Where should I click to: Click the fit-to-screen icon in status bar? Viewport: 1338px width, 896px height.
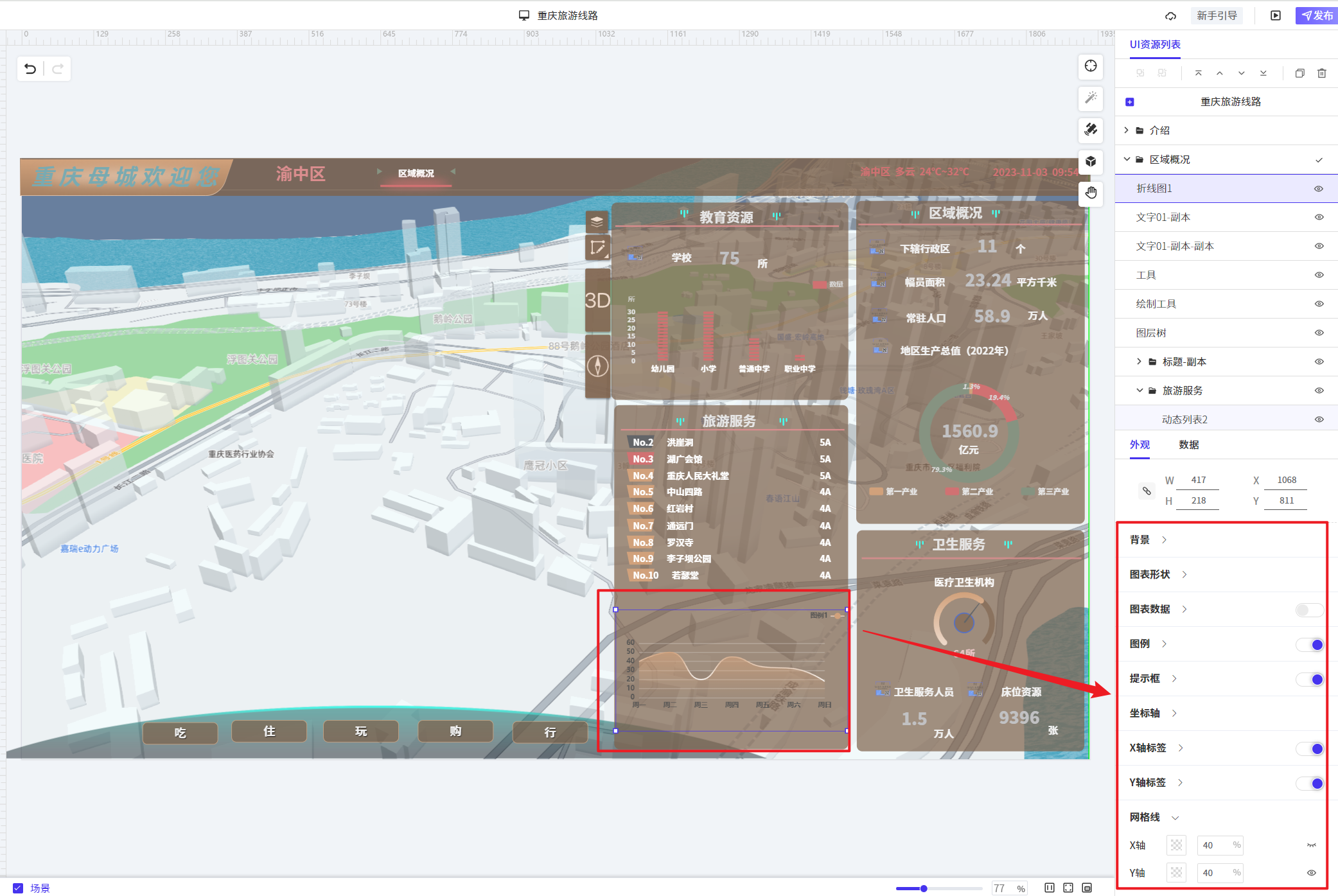pyautogui.click(x=1068, y=888)
